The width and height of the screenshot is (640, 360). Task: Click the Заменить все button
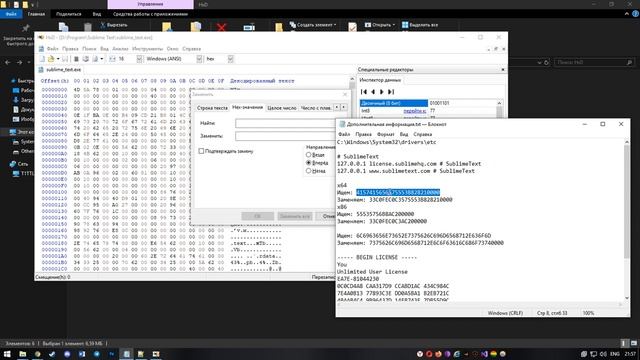[295, 216]
